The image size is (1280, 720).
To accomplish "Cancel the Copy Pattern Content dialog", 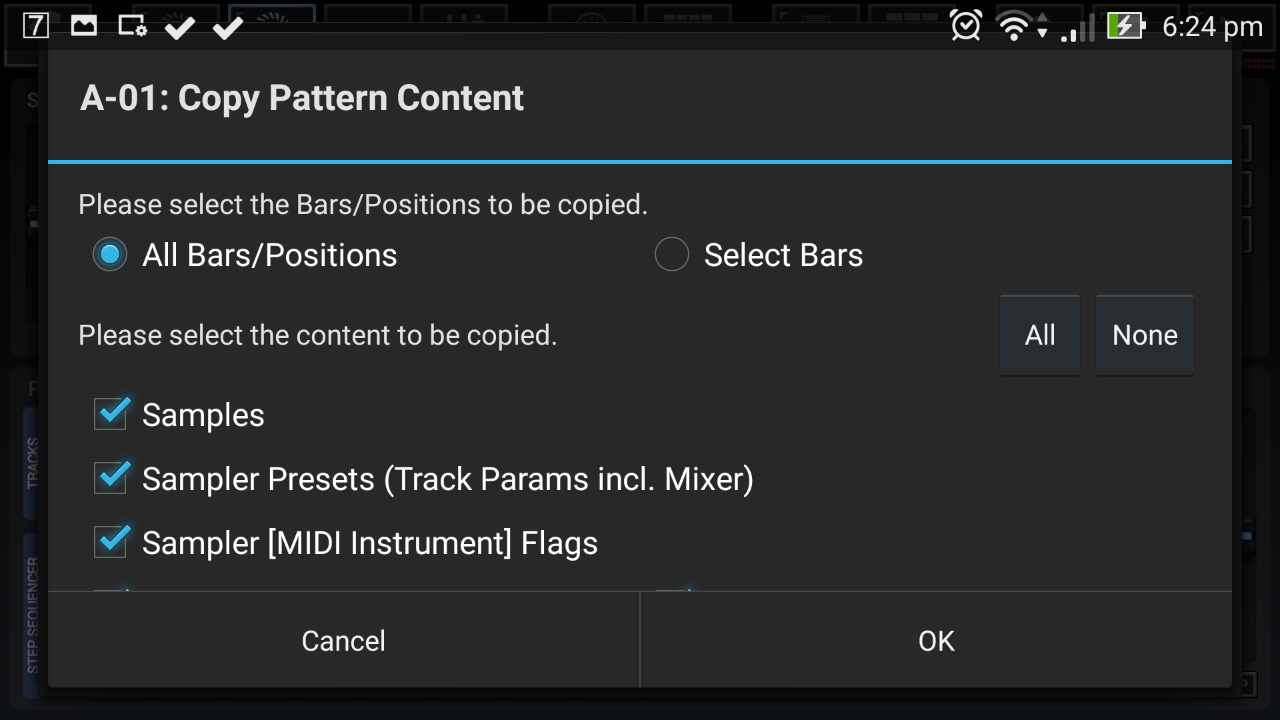I will tap(343, 641).
